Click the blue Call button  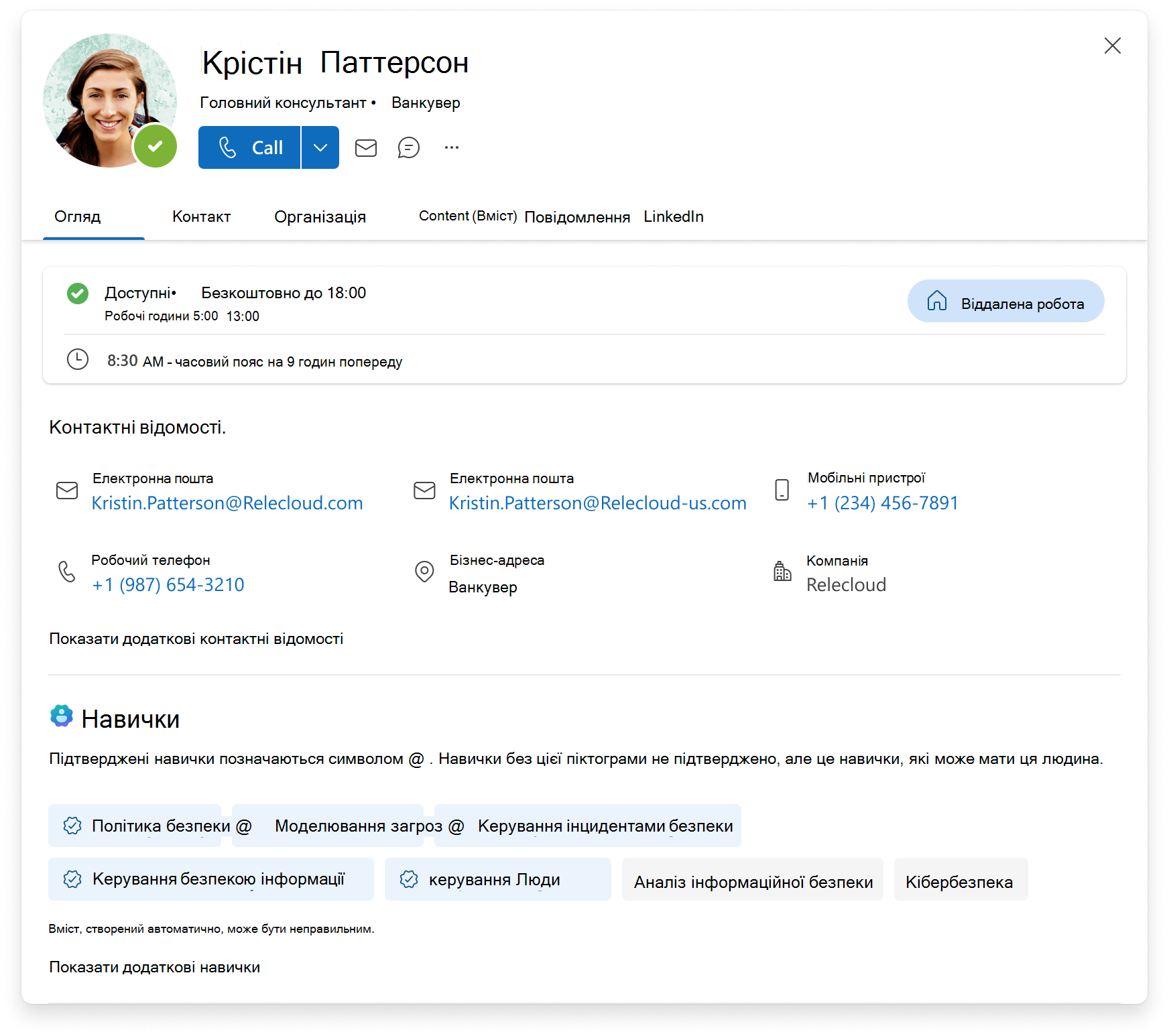coord(249,147)
